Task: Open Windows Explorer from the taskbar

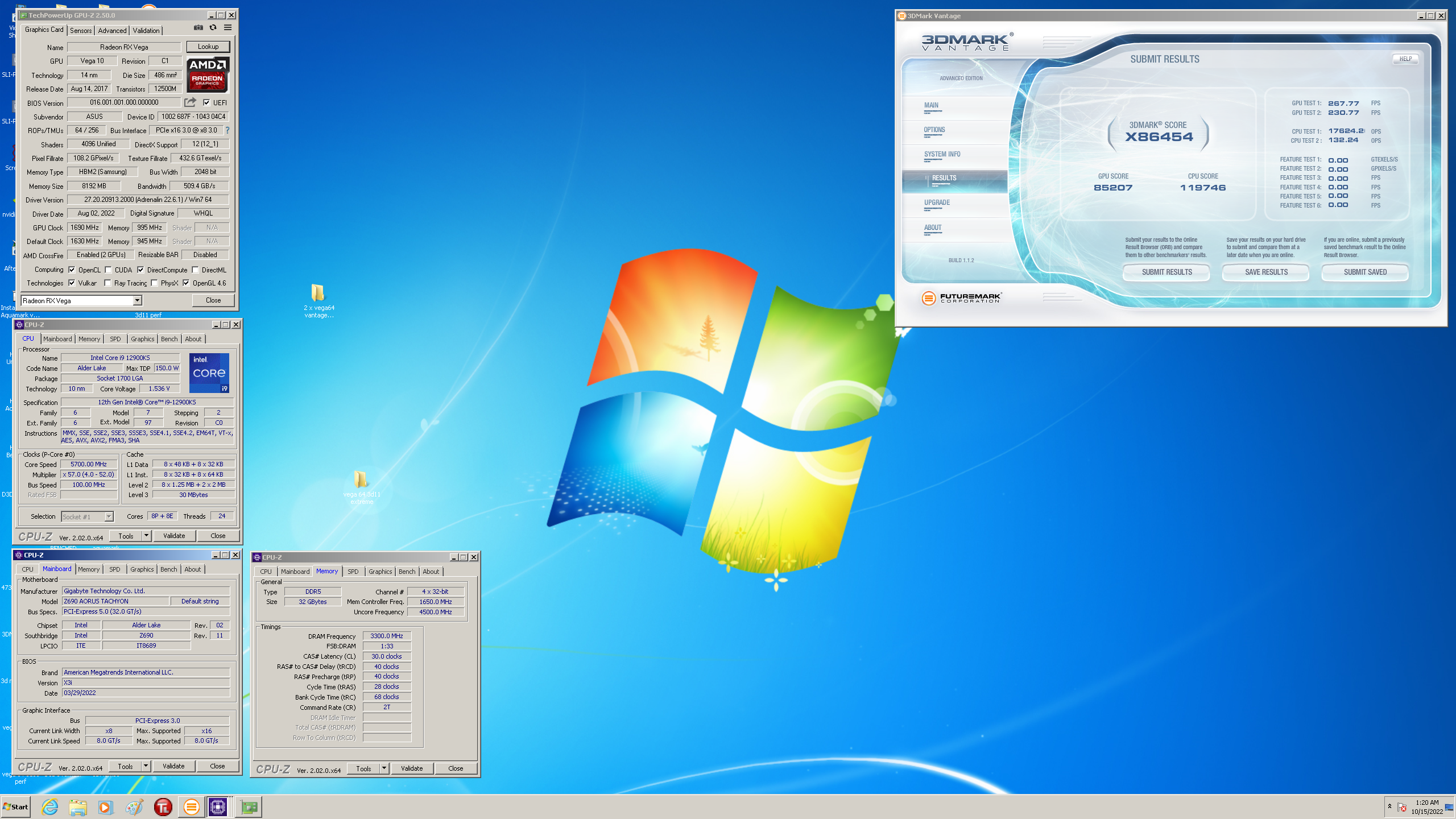Action: coord(78,806)
